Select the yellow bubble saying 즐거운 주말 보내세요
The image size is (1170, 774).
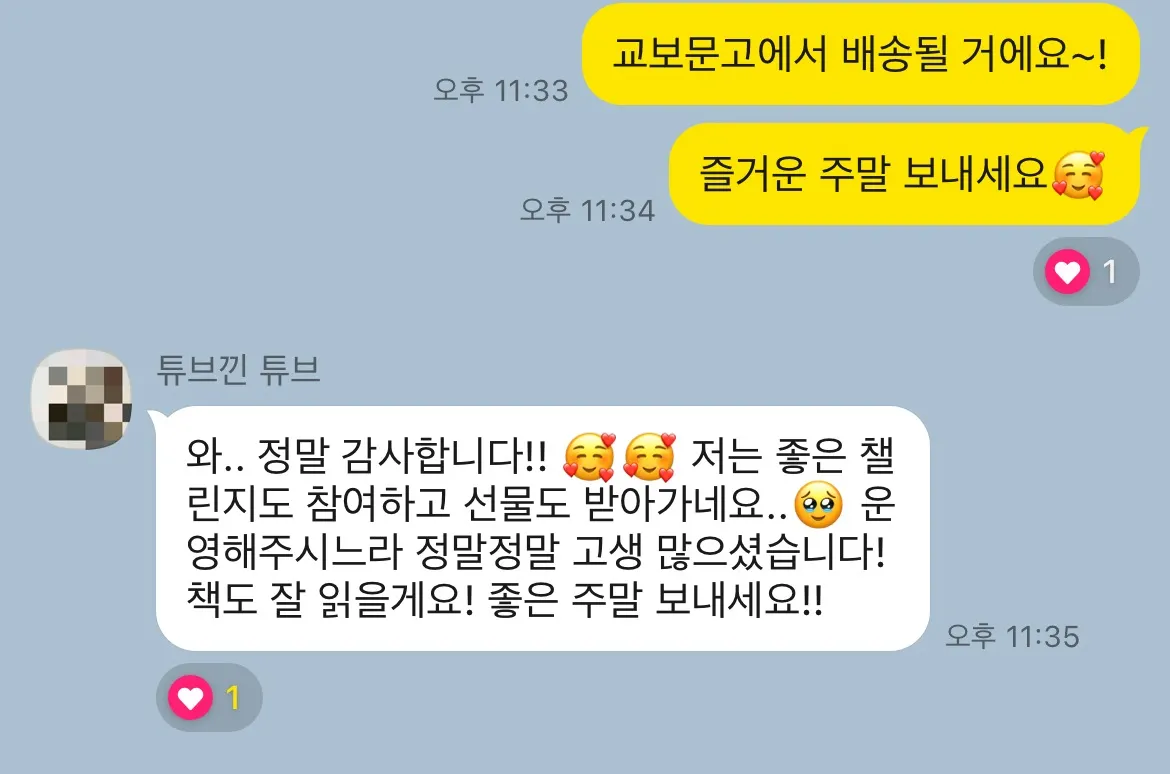[904, 175]
